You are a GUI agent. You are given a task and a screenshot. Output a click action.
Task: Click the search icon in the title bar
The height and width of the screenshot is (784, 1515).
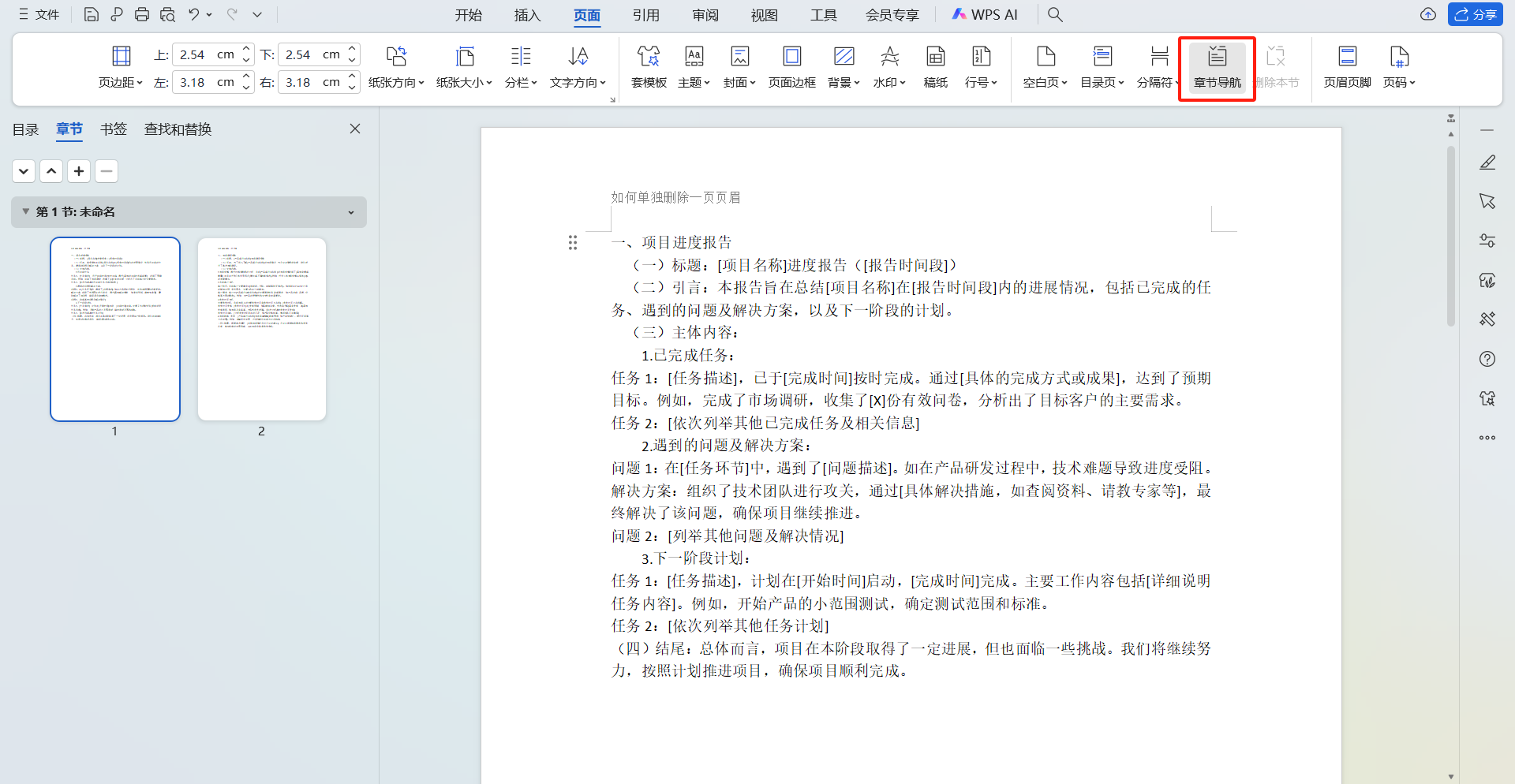[x=1055, y=14]
